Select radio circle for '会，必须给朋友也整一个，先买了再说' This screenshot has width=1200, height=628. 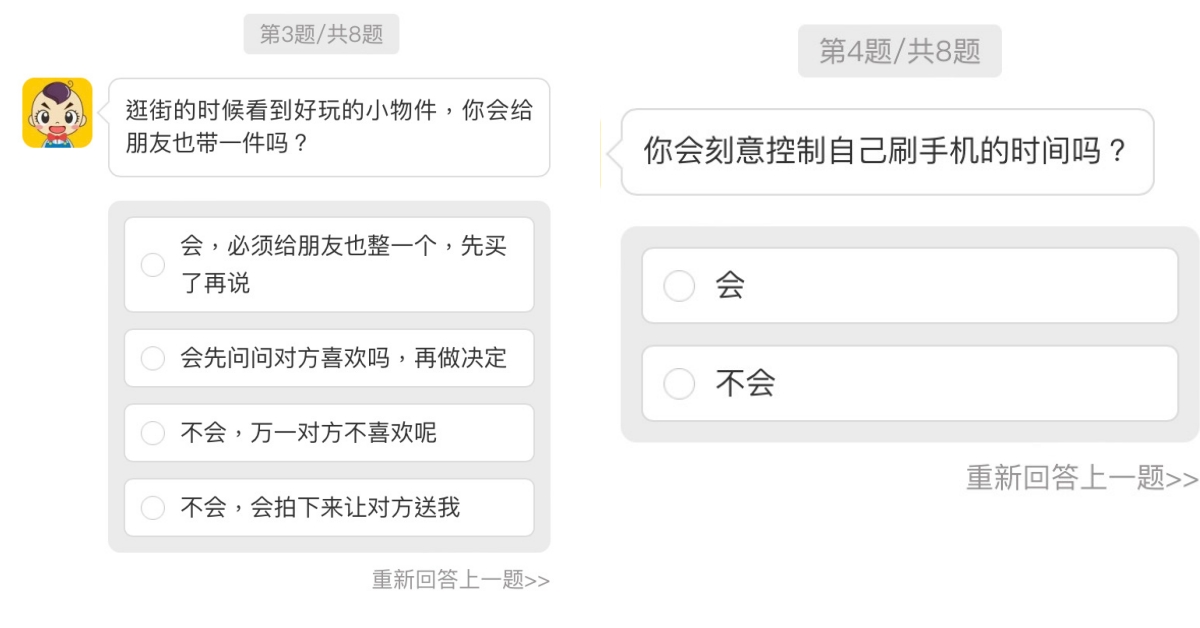153,265
